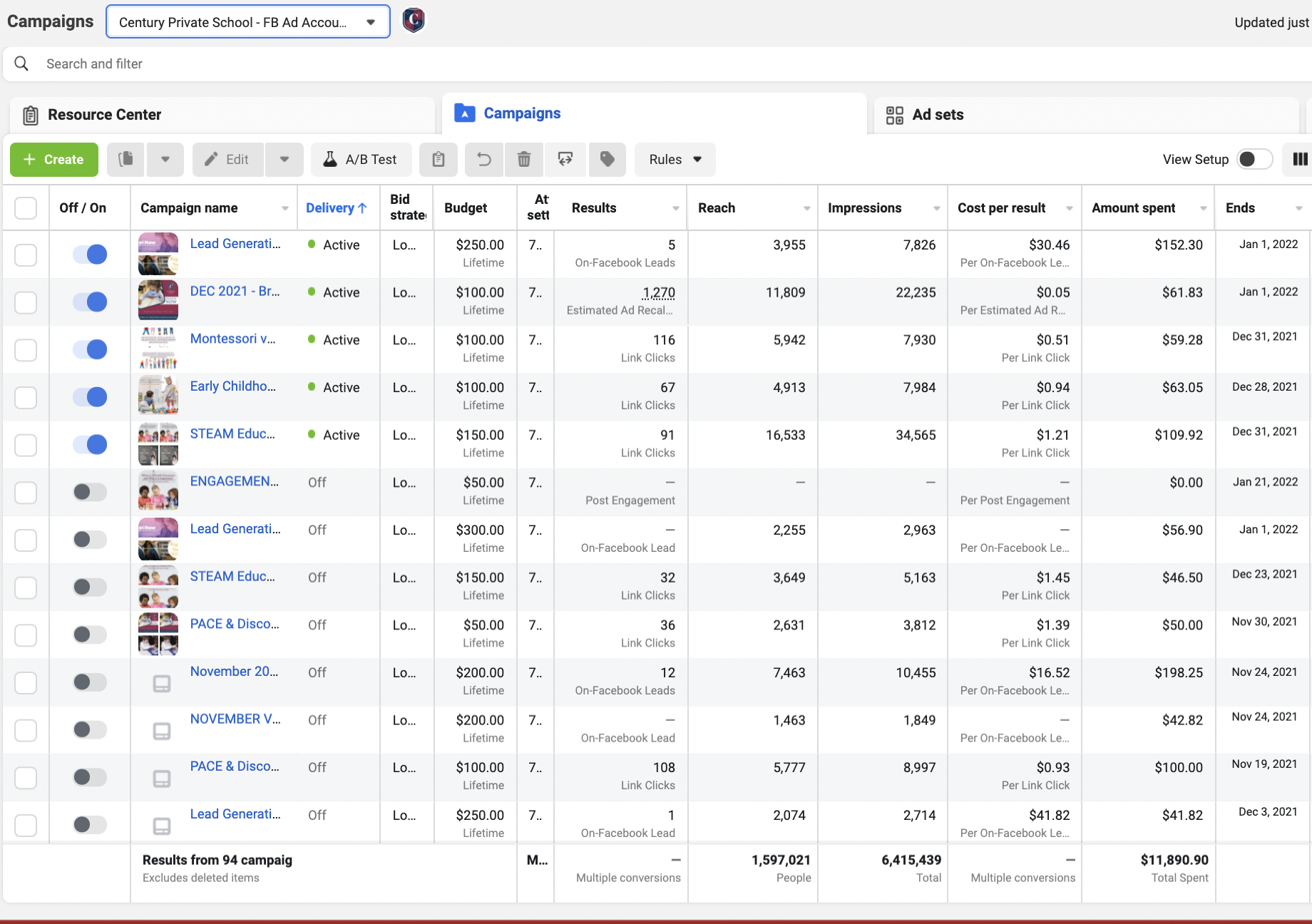Image resolution: width=1312 pixels, height=924 pixels.
Task: Click the Budget column header
Action: point(466,208)
